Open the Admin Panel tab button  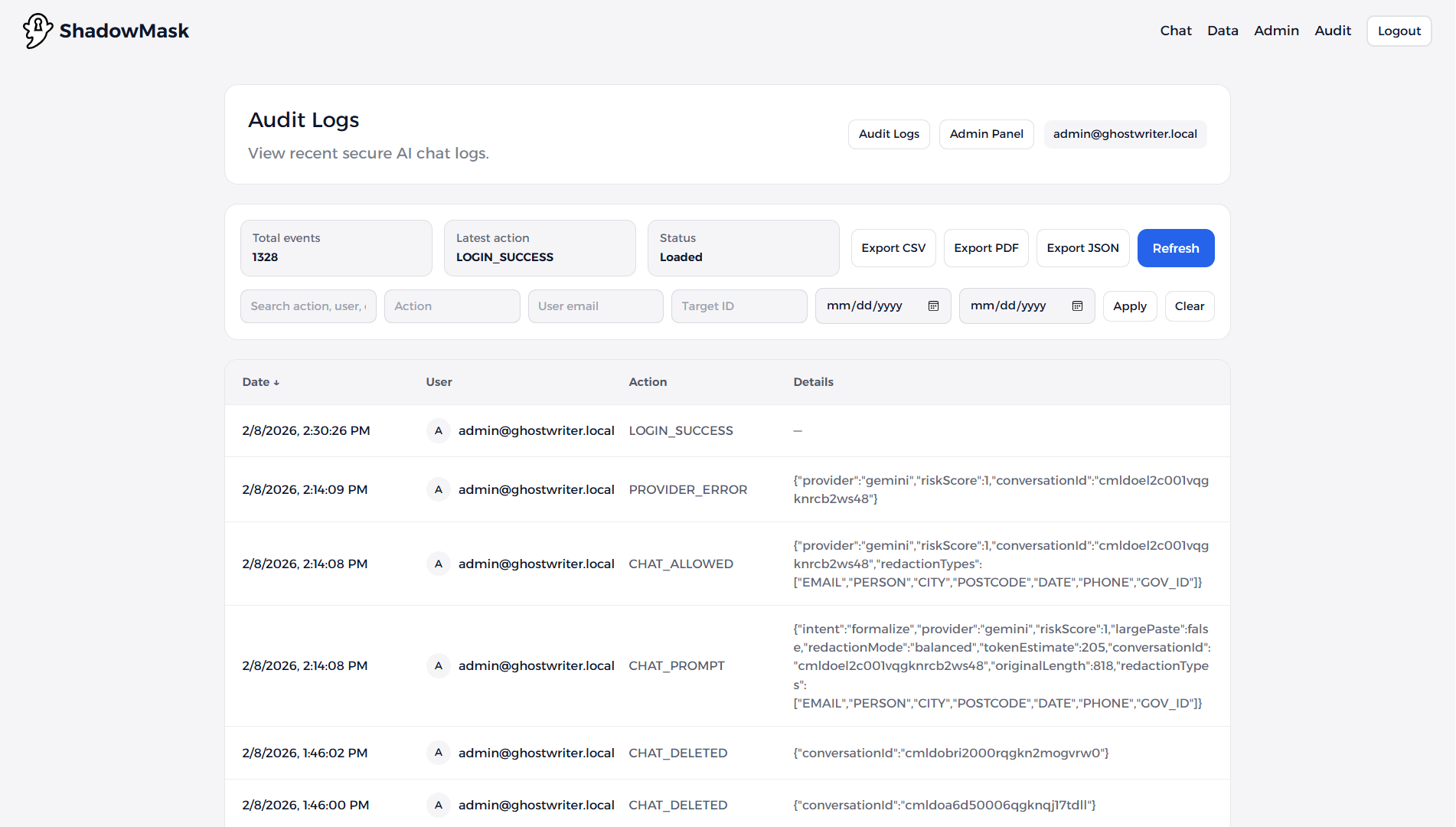tap(986, 134)
